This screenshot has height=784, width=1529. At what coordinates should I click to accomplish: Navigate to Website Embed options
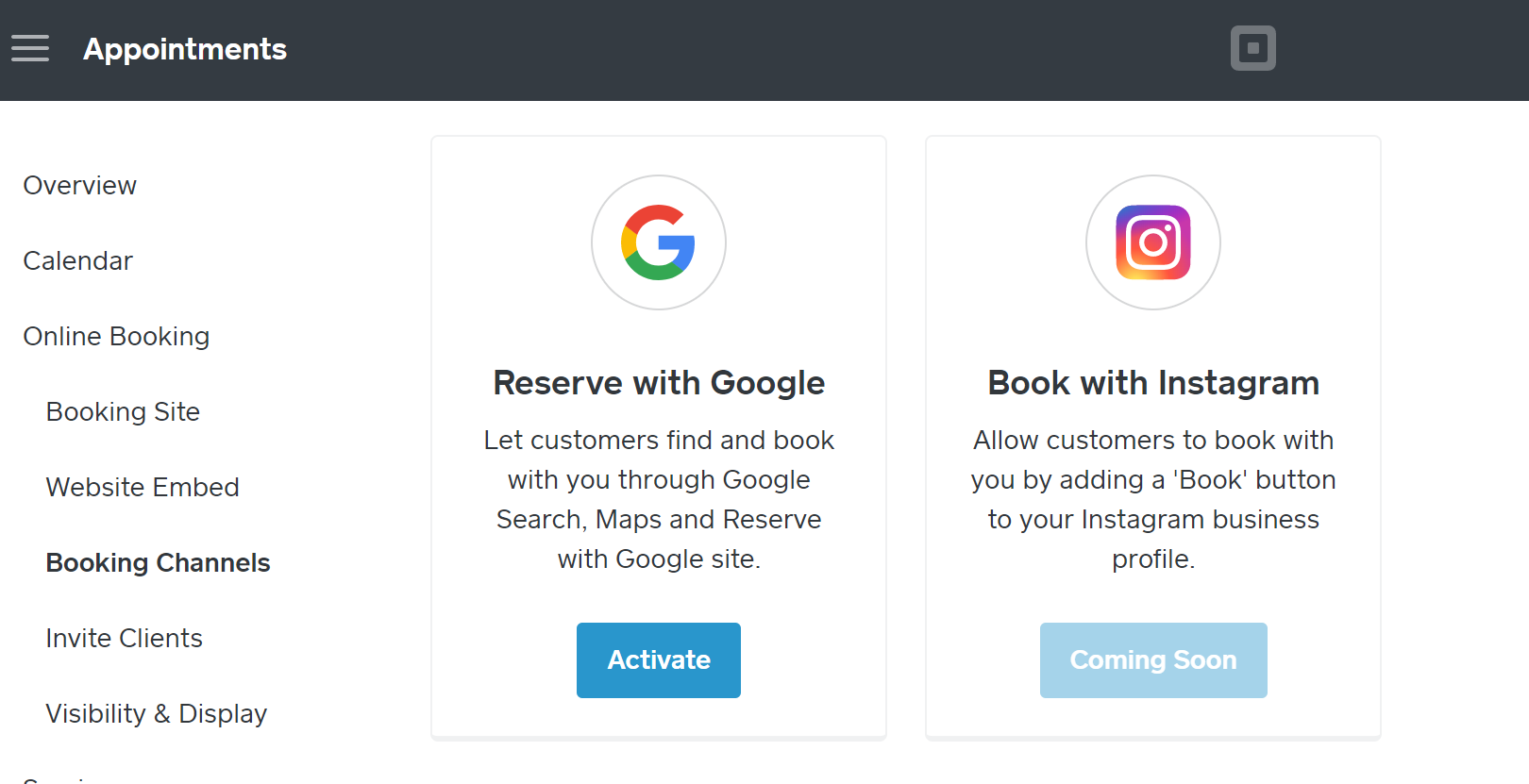143,488
